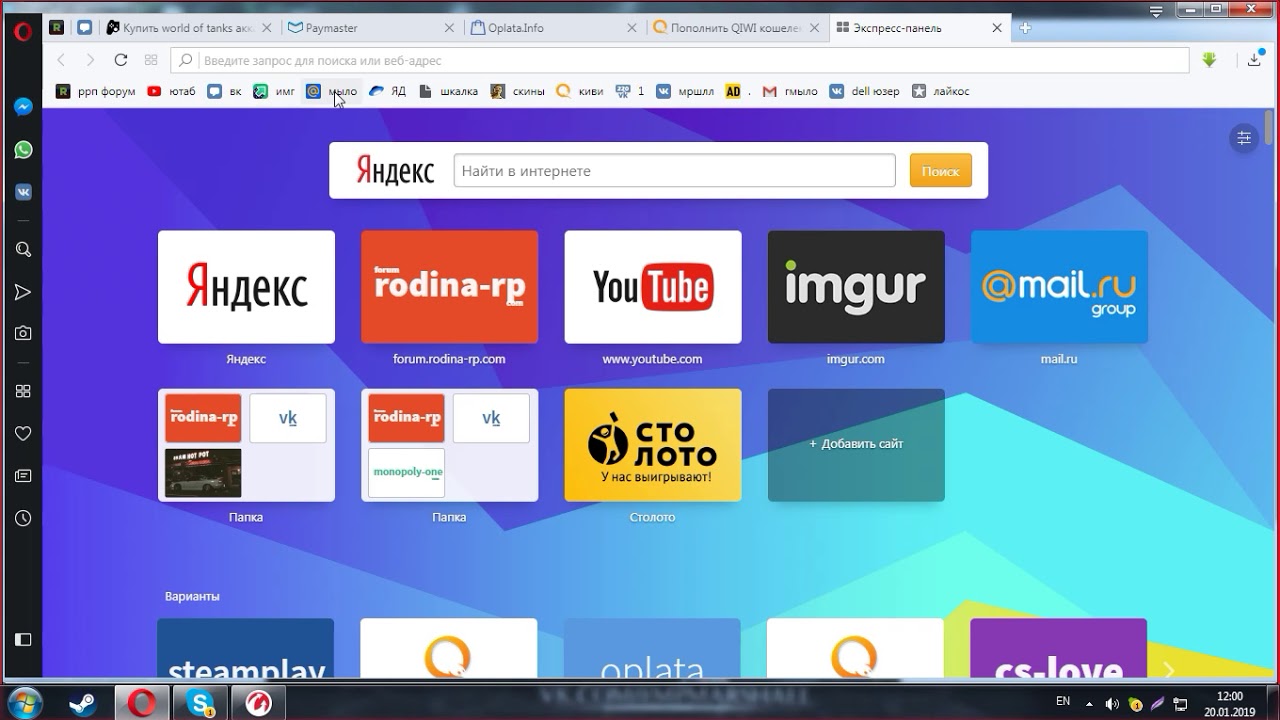
Task: Click the Yandex 'Найти в интернете' search field
Action: pos(674,171)
